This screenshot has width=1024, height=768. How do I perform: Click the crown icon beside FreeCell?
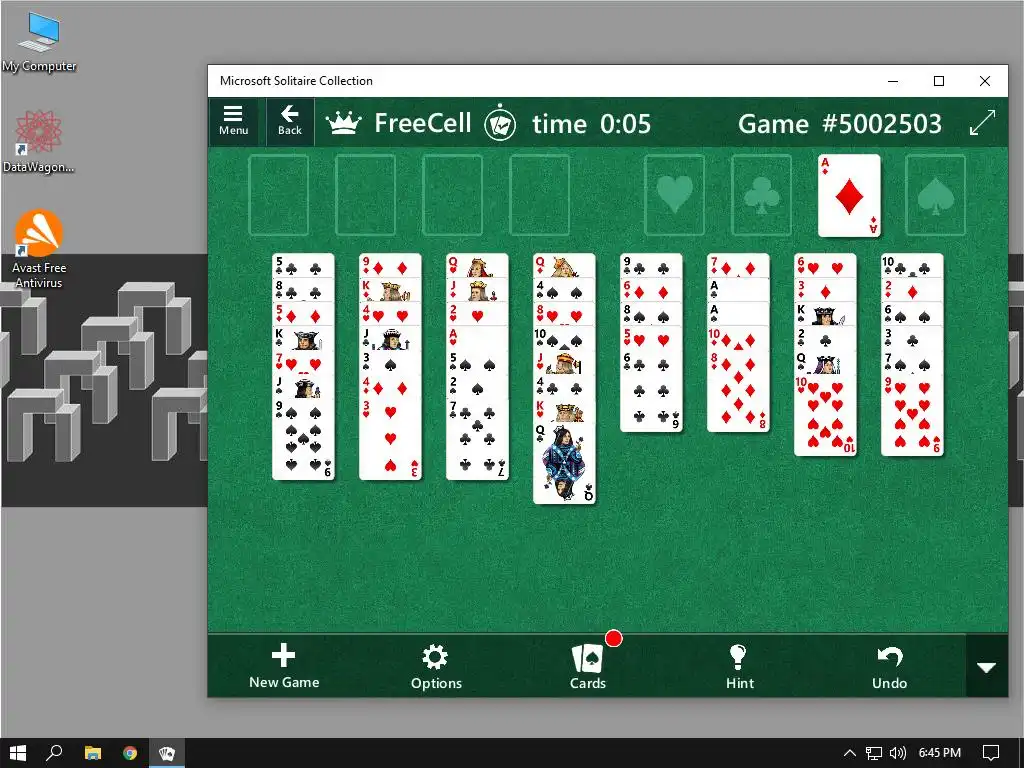tap(344, 123)
